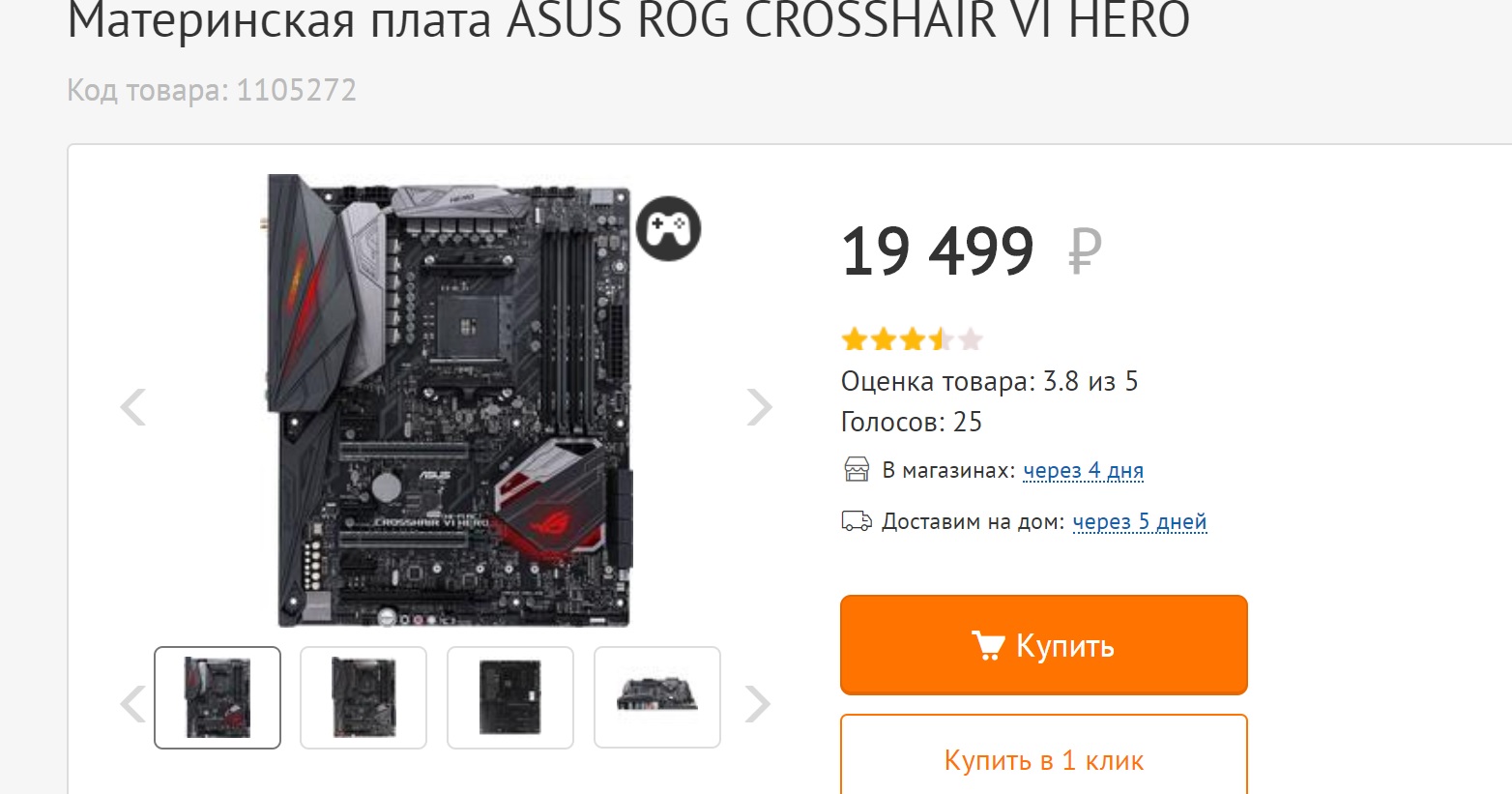Buy the motherboard via Купить button
Image resolution: width=1512 pixels, height=794 pixels.
(1044, 645)
